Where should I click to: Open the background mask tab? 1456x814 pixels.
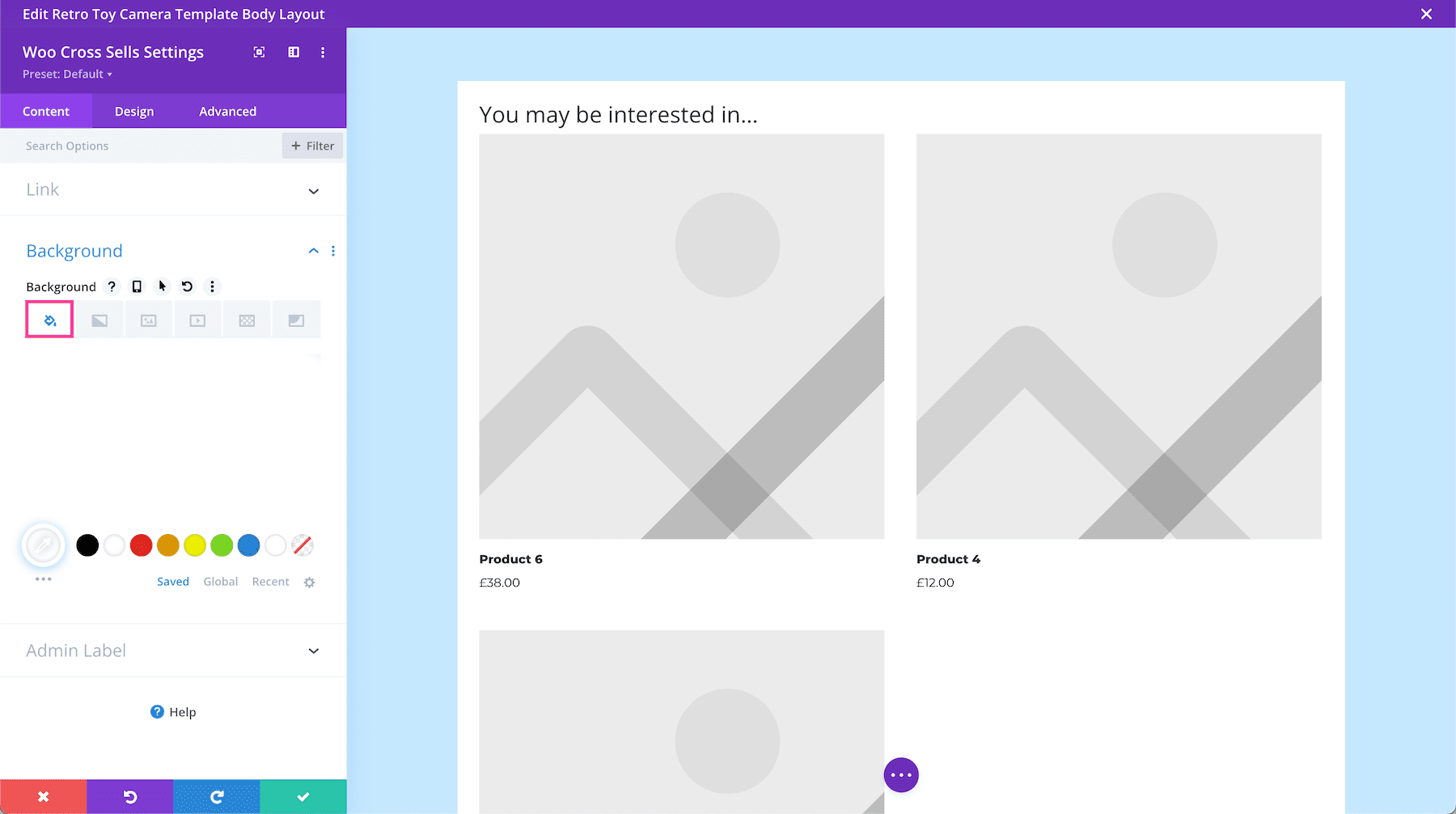click(x=296, y=319)
